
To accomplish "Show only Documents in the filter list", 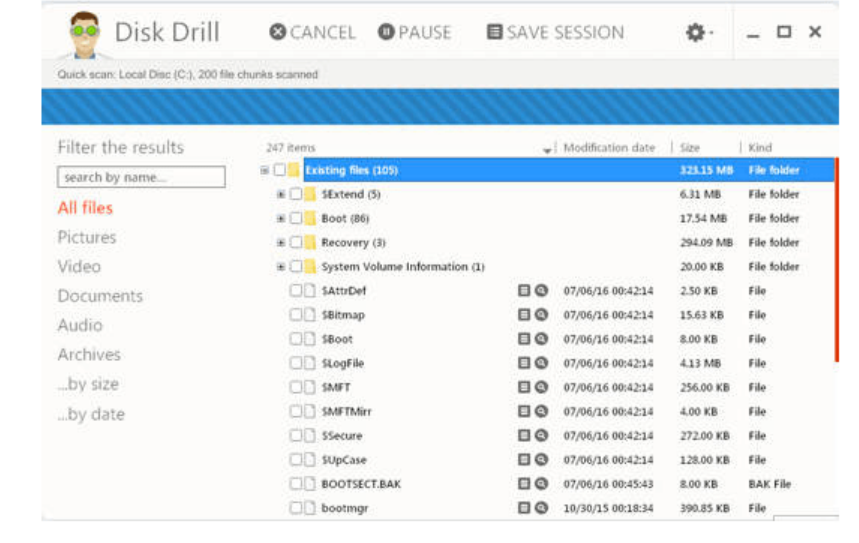I will 100,296.
